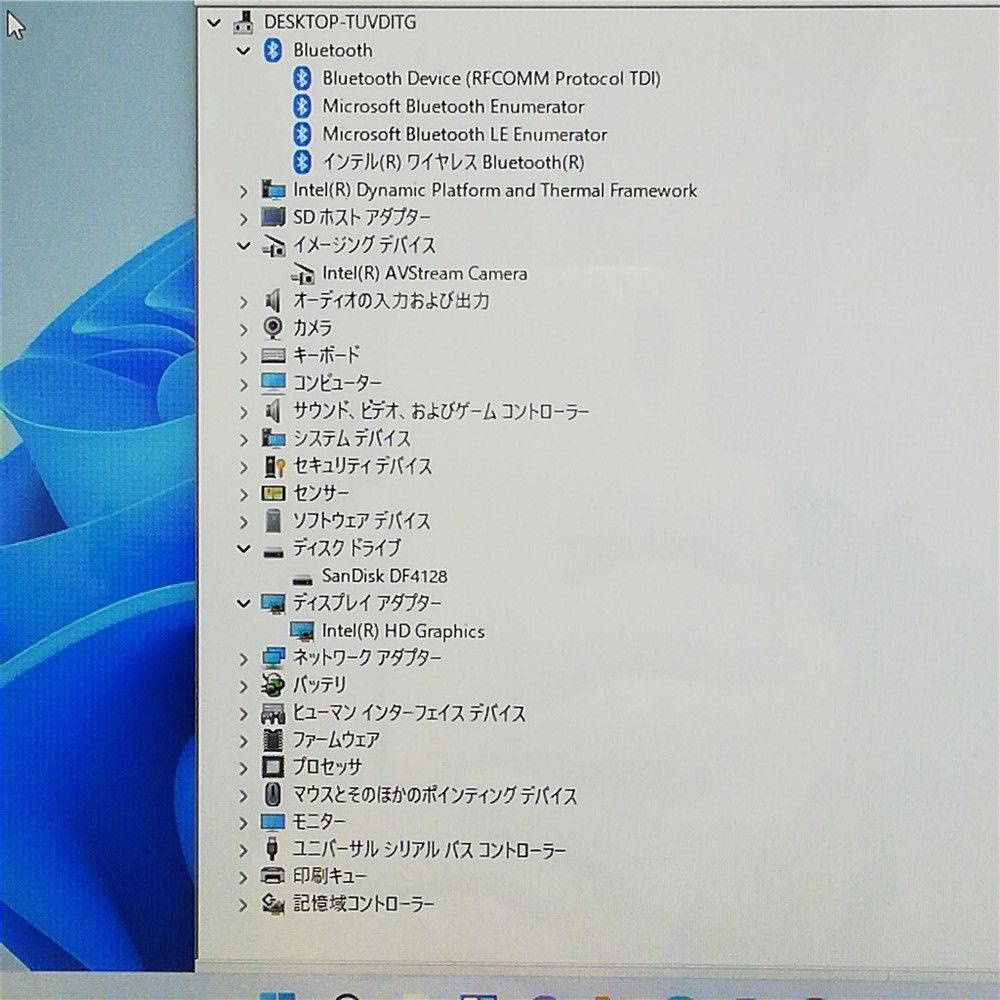The width and height of the screenshot is (1000, 1000).
Task: Collapse the ディスプレイ アダプター category
Action: [244, 603]
